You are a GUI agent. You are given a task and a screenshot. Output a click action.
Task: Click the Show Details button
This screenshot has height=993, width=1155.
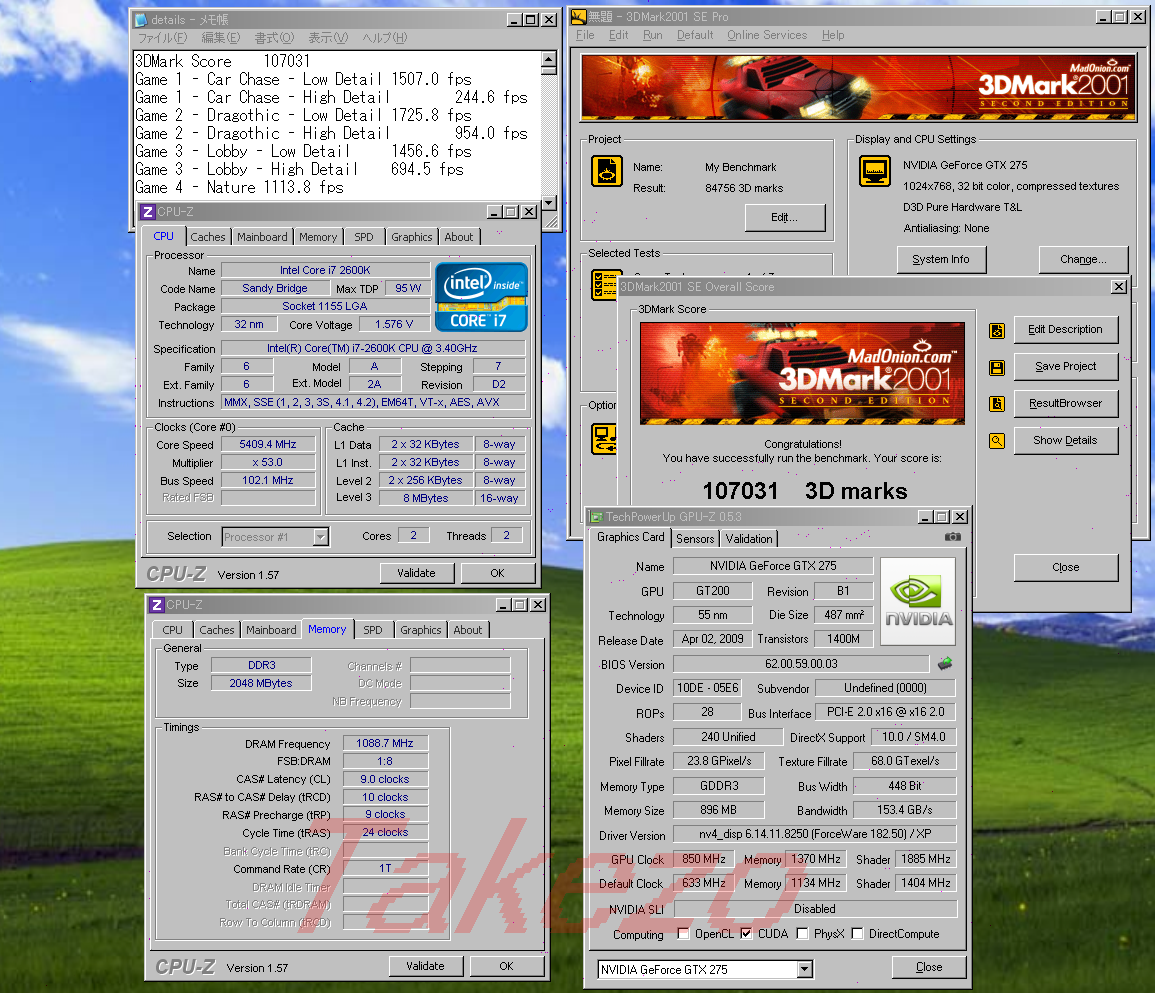(x=1065, y=440)
